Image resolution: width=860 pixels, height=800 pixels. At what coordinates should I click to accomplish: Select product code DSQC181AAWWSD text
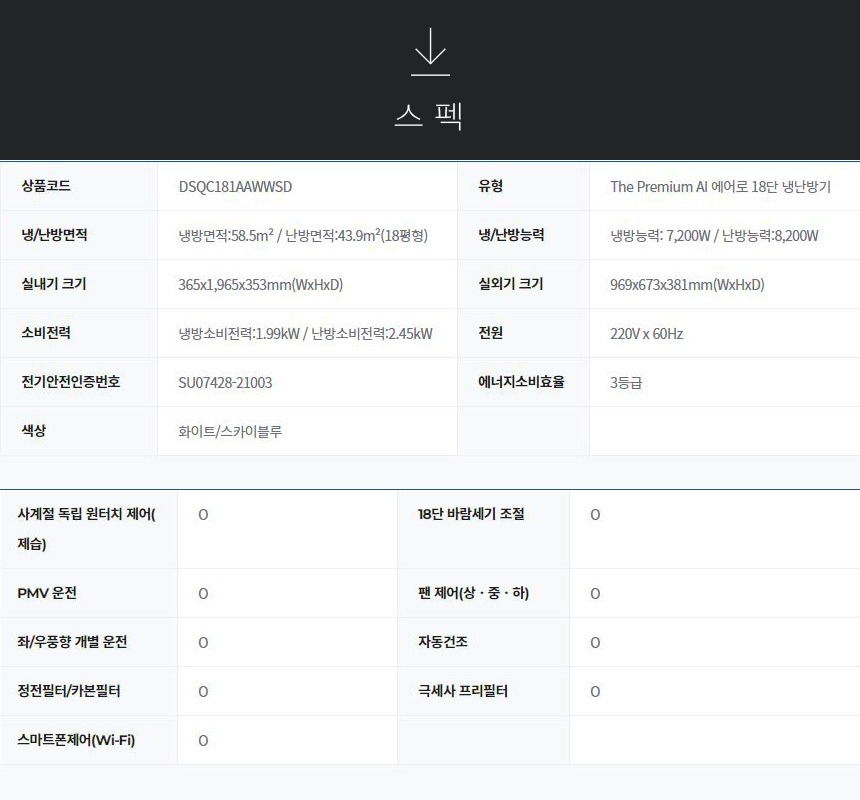(x=235, y=187)
